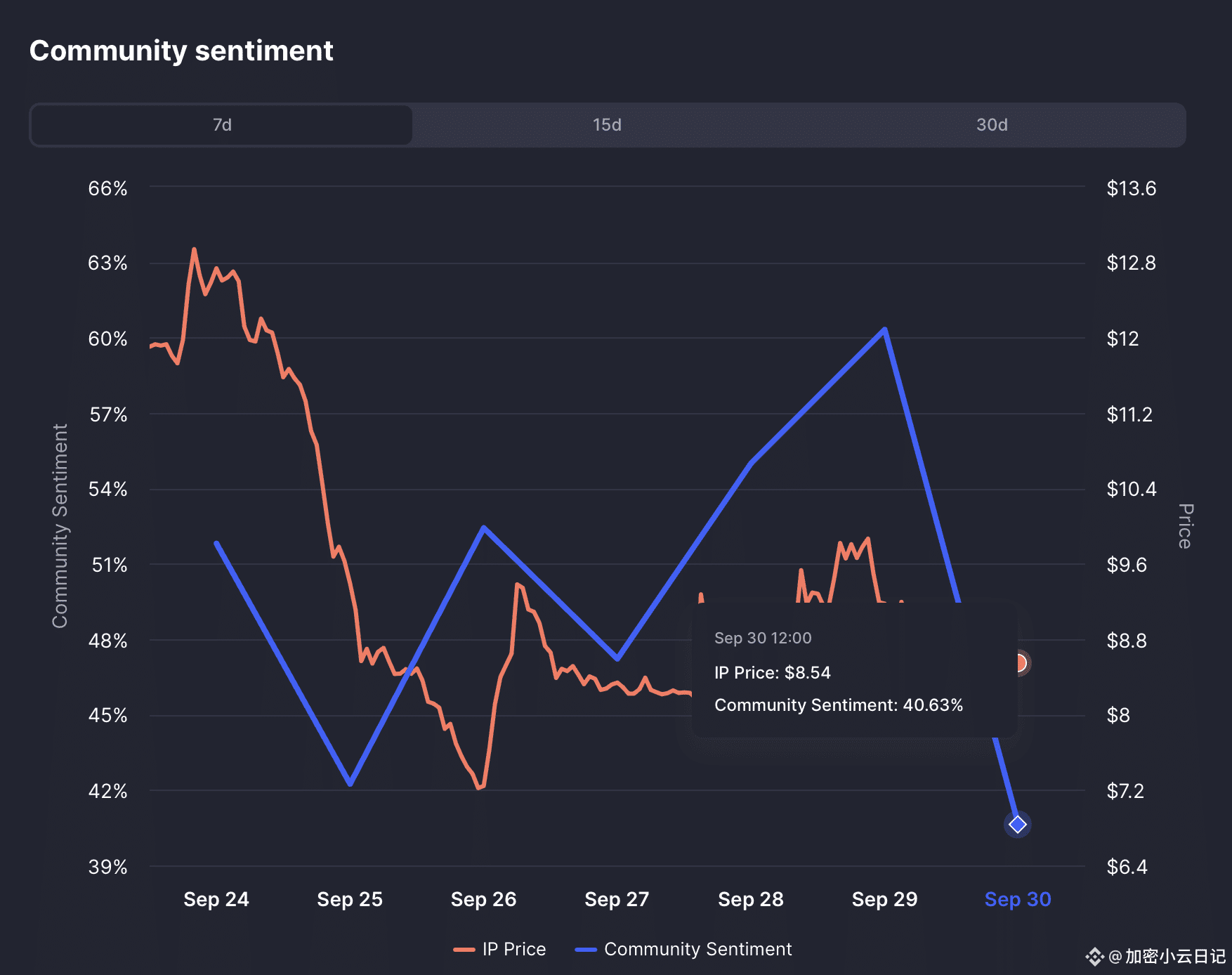Click the Sep 28 x-axis date label
Viewport: 1232px width, 975px height.
coord(751,899)
